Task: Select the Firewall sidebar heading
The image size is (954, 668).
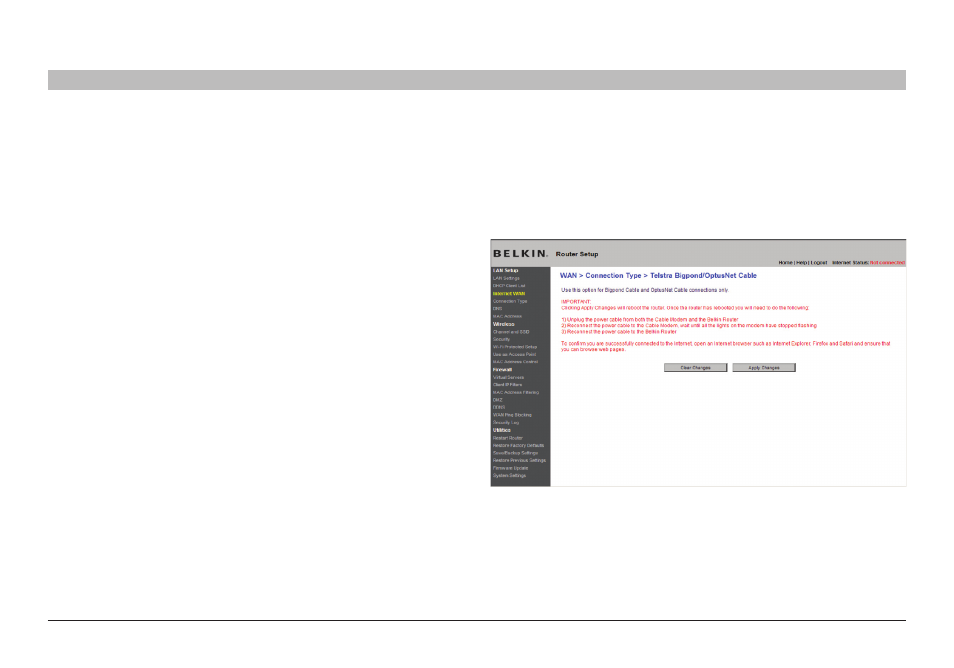Action: coord(502,369)
